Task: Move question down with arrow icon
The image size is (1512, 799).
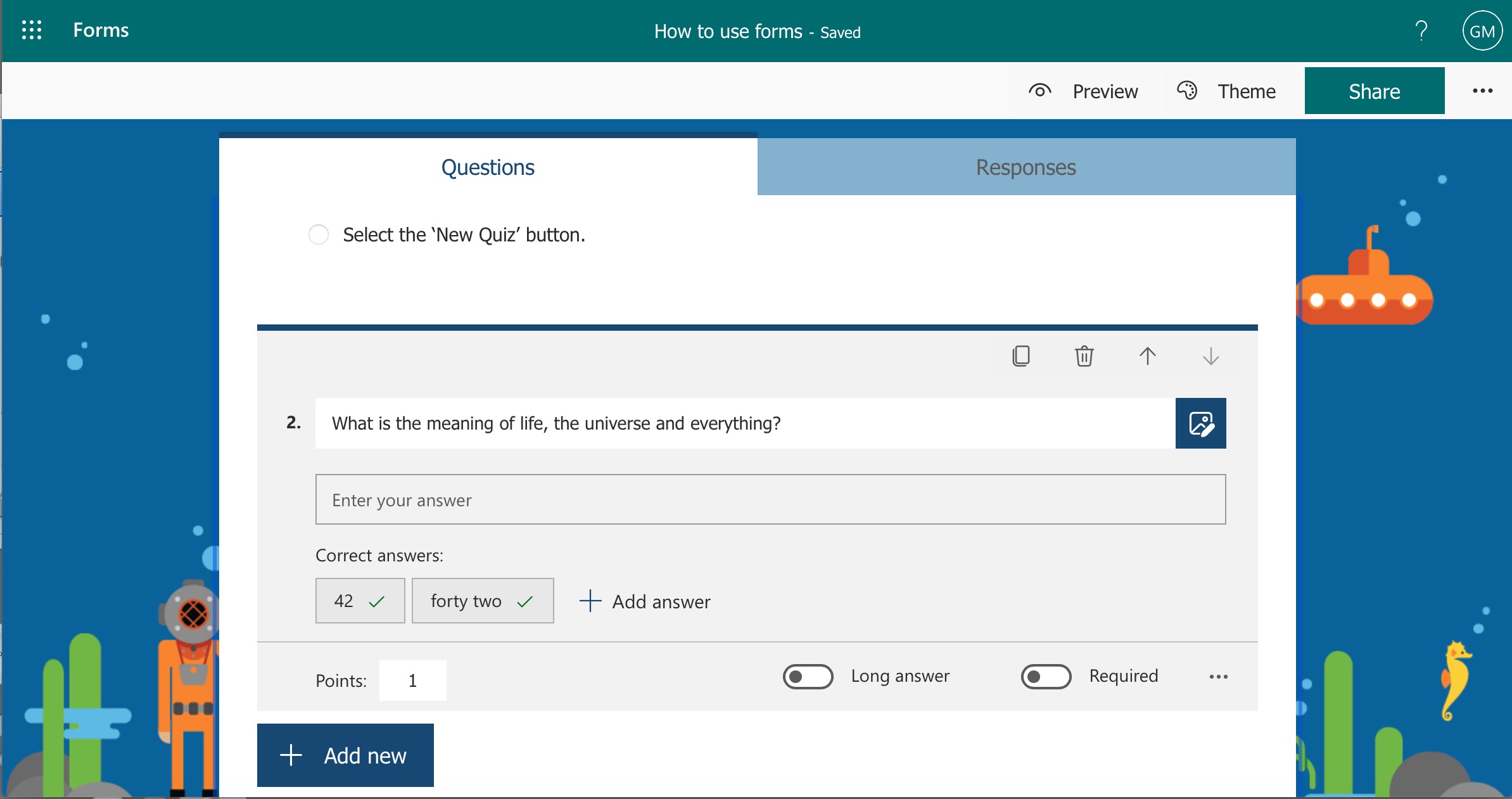Action: click(1210, 356)
